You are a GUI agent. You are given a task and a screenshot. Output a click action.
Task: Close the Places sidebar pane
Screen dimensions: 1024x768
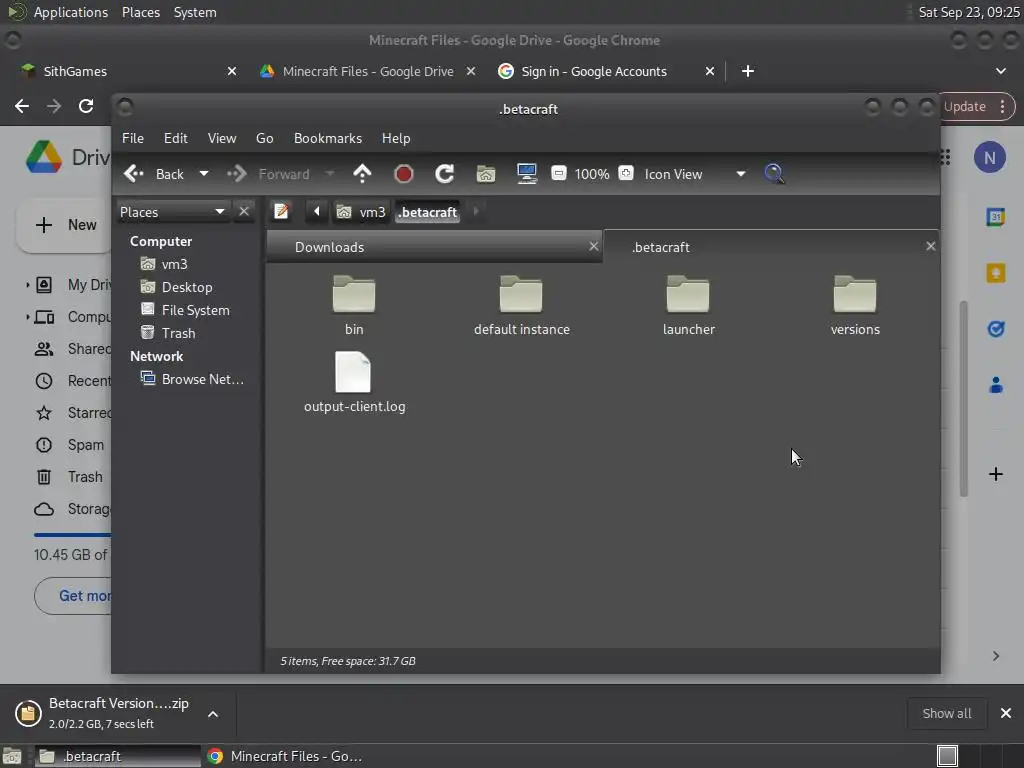244,212
